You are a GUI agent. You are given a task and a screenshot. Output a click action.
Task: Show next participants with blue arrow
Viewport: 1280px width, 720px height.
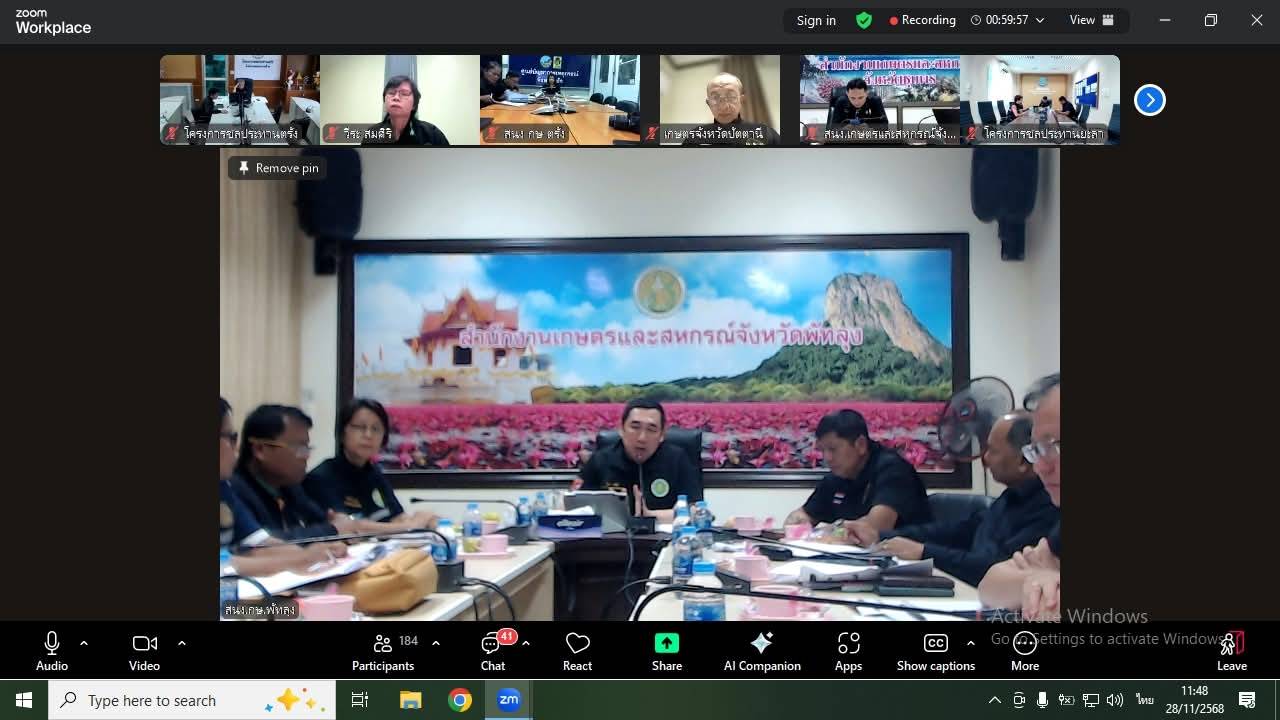(1150, 100)
